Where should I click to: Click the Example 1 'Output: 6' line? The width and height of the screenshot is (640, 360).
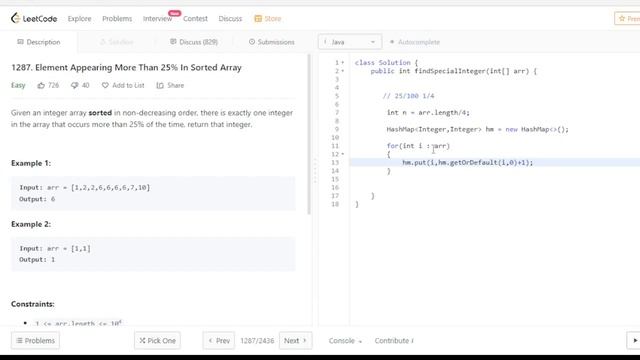(x=37, y=199)
